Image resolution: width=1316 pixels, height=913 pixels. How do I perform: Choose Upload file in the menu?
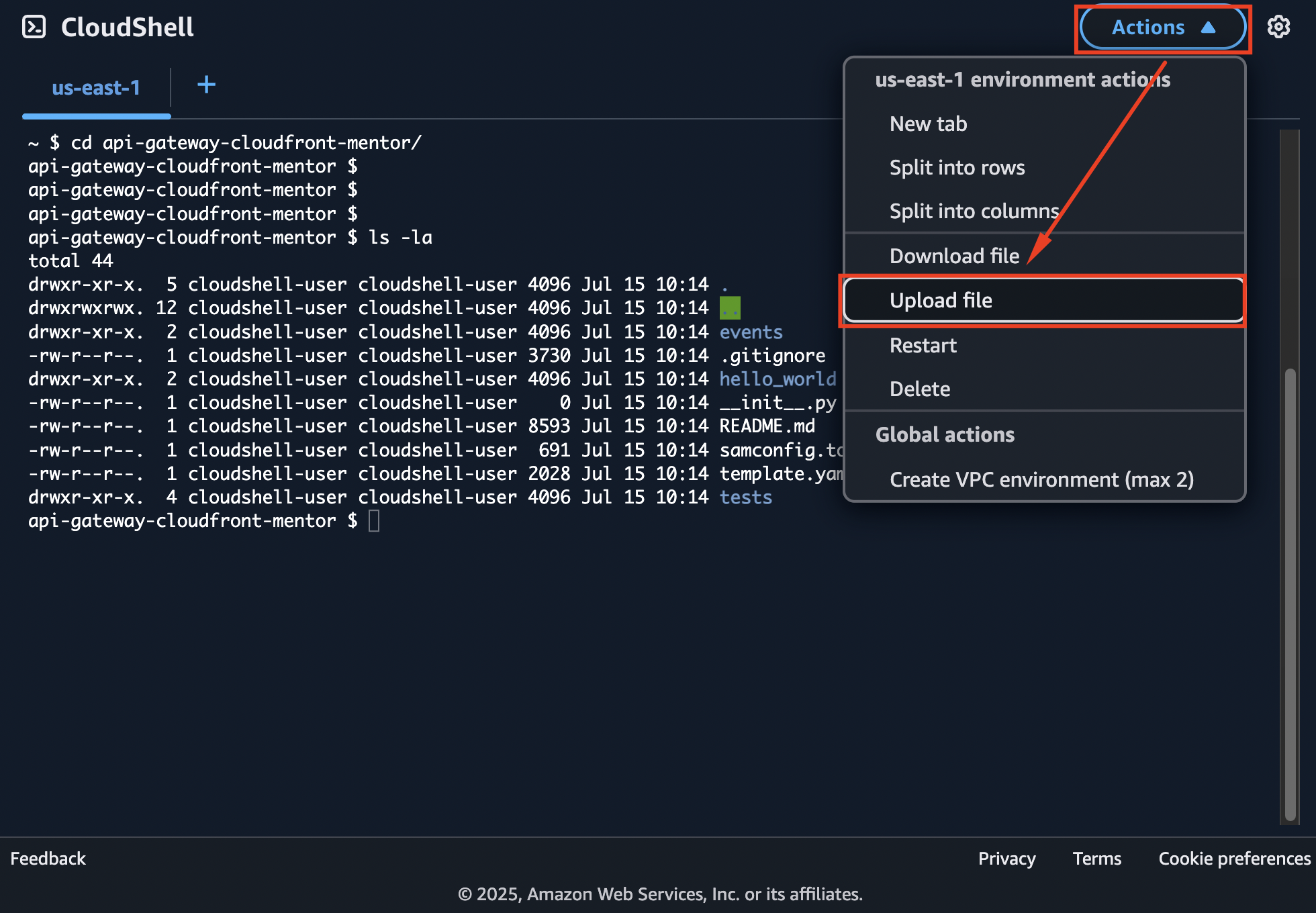click(x=941, y=300)
